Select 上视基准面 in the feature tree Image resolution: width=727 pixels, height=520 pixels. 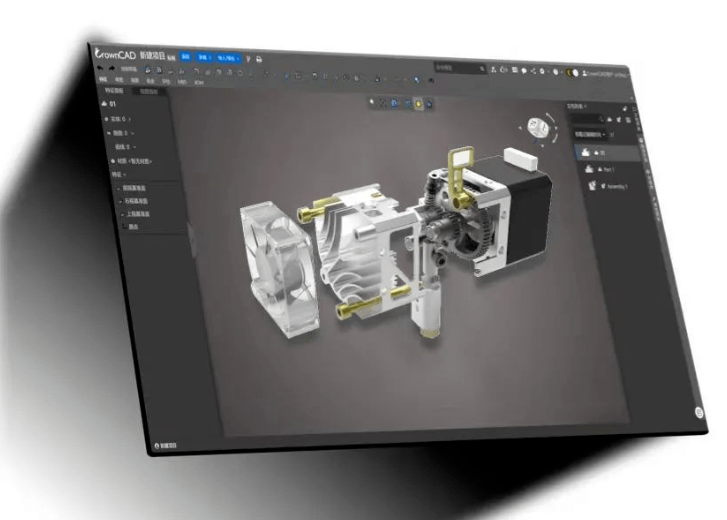pos(136,214)
